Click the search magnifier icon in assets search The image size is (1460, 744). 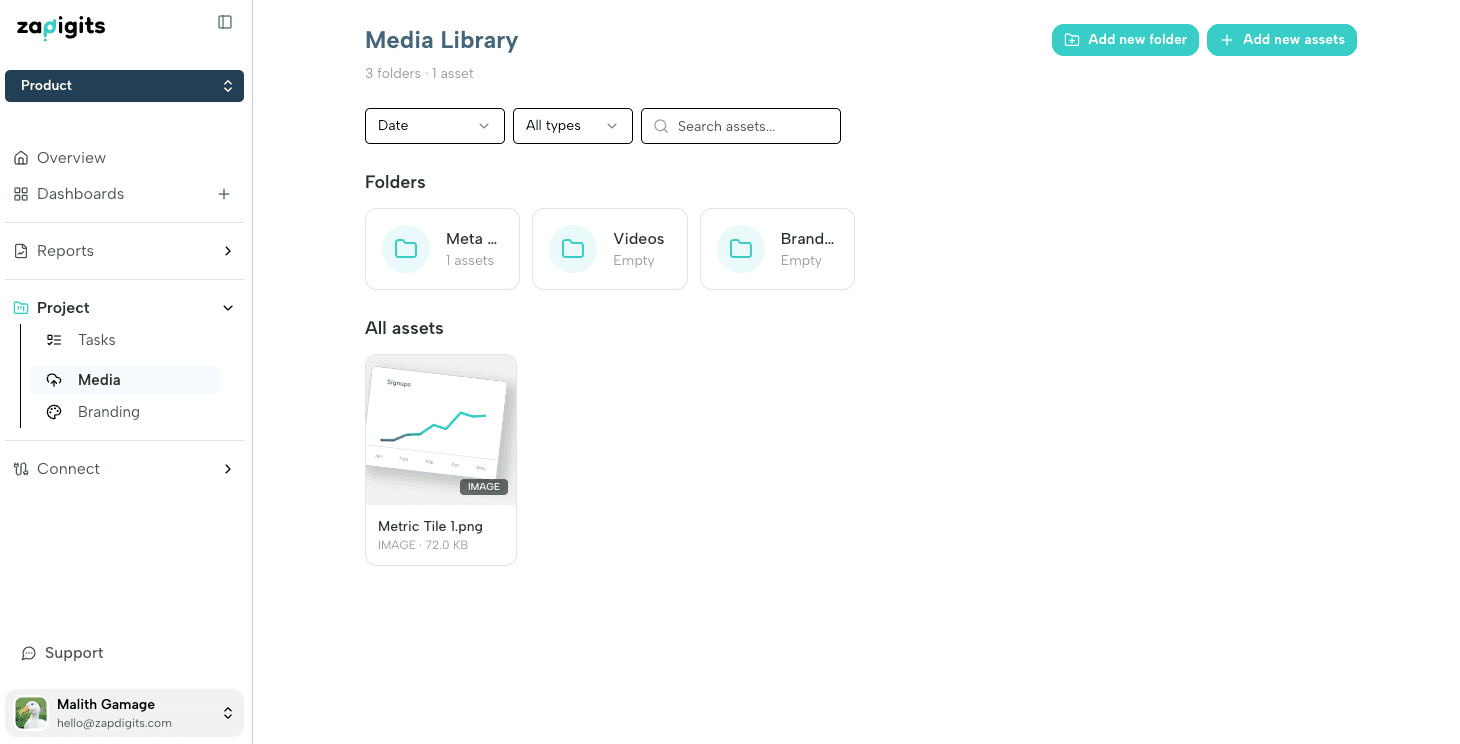(661, 125)
